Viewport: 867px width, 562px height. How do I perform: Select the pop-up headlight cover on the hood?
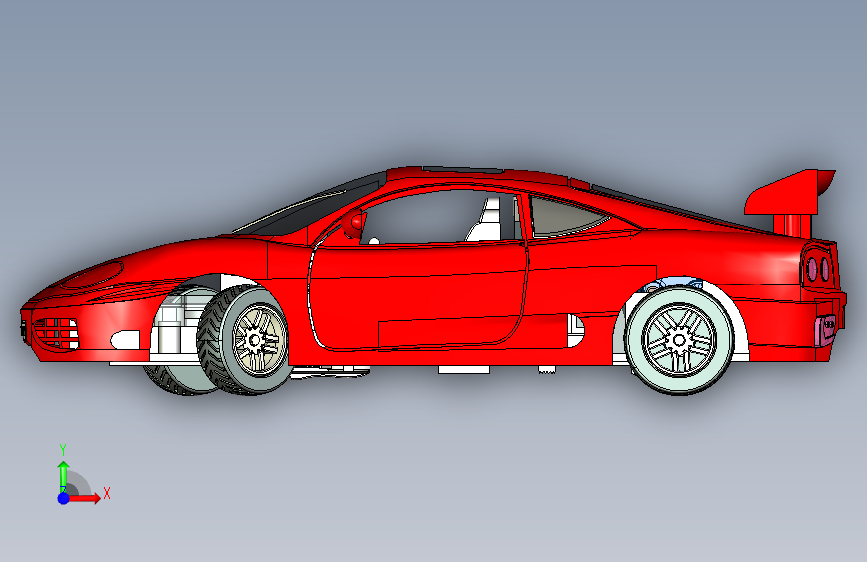(x=92, y=275)
